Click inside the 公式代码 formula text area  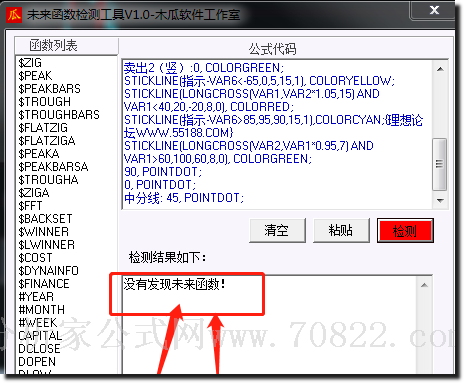[277, 134]
